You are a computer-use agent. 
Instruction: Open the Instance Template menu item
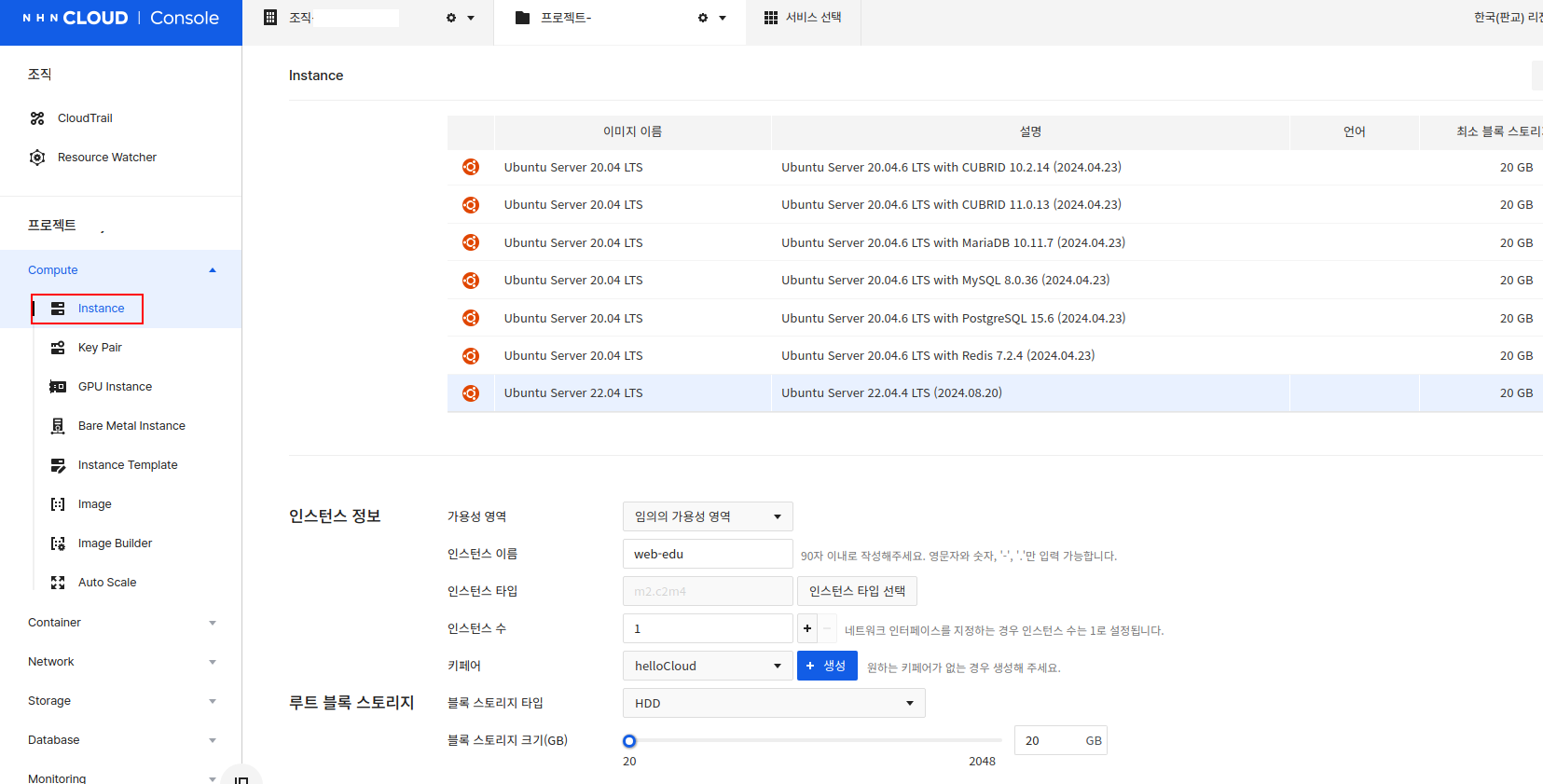(x=128, y=465)
